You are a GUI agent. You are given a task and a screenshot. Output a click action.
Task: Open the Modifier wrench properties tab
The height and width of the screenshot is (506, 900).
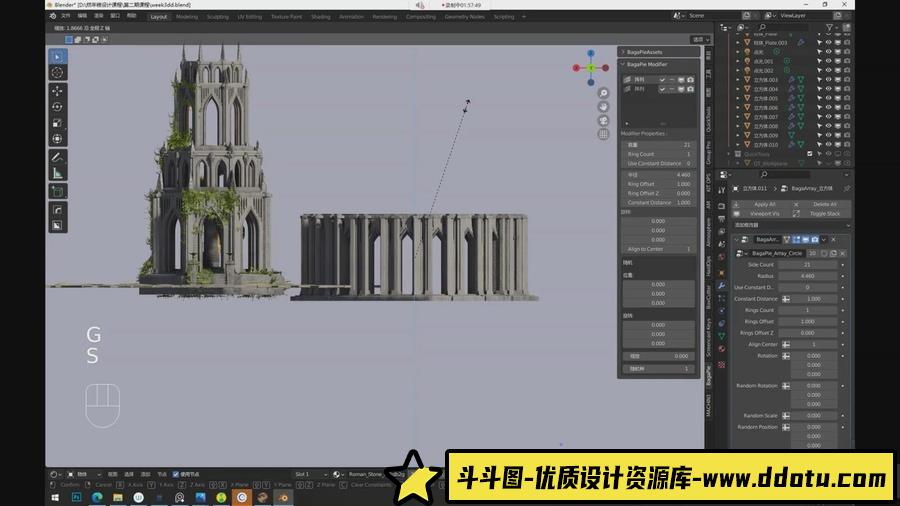[x=721, y=286]
